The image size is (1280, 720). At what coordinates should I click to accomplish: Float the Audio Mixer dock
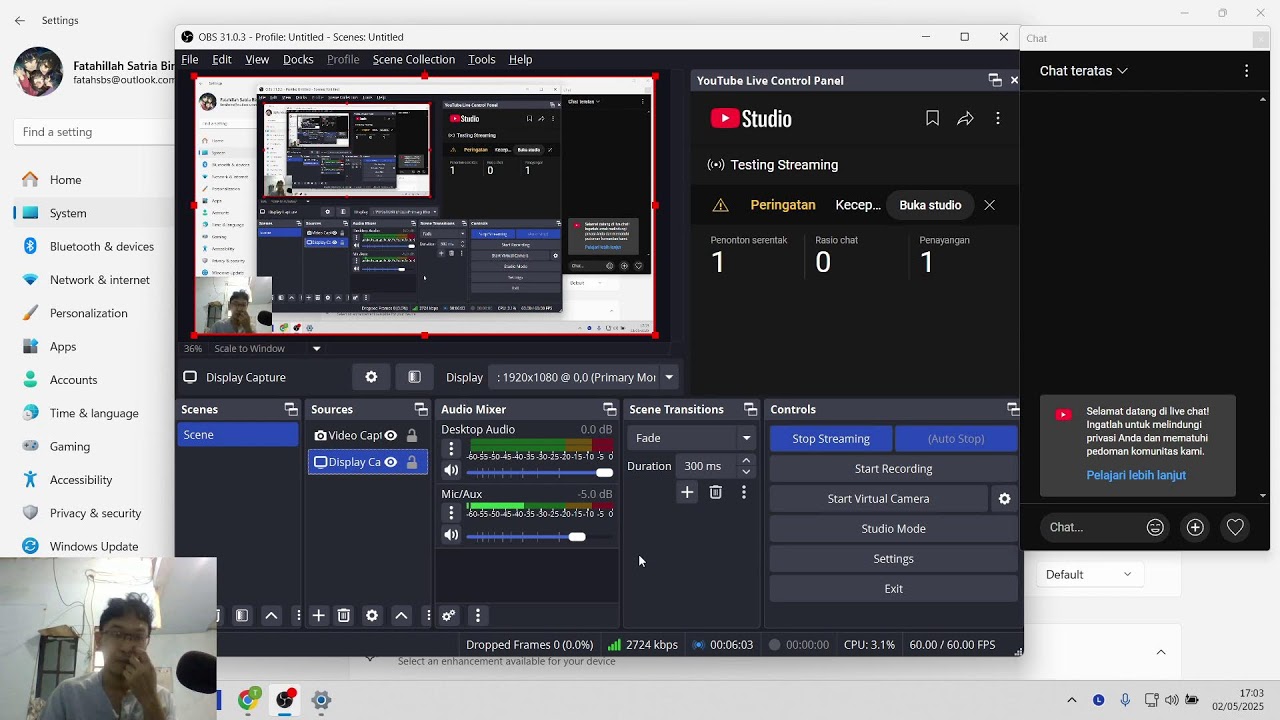609,410
